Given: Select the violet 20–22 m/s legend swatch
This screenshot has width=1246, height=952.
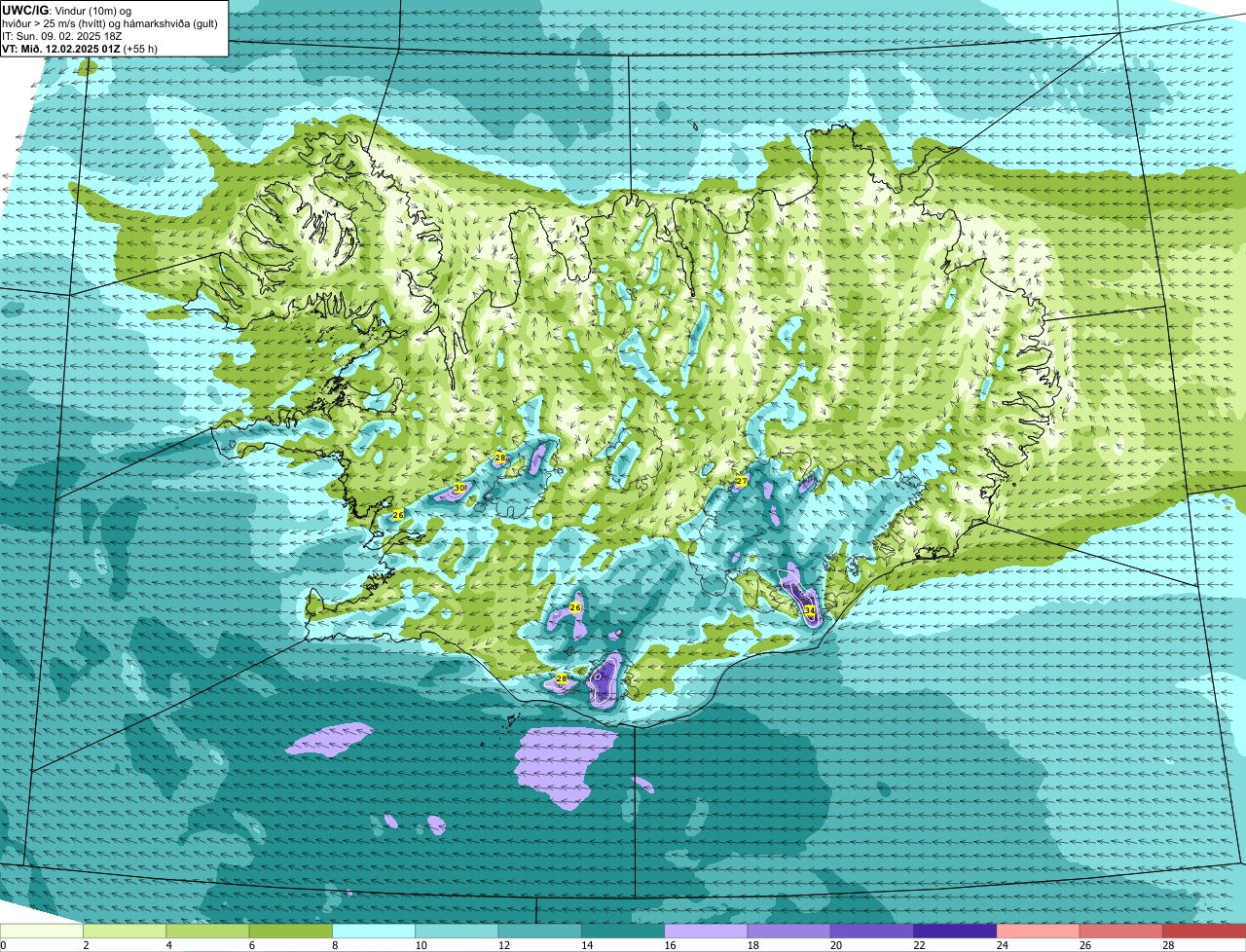Looking at the screenshot, I should click(x=872, y=931).
